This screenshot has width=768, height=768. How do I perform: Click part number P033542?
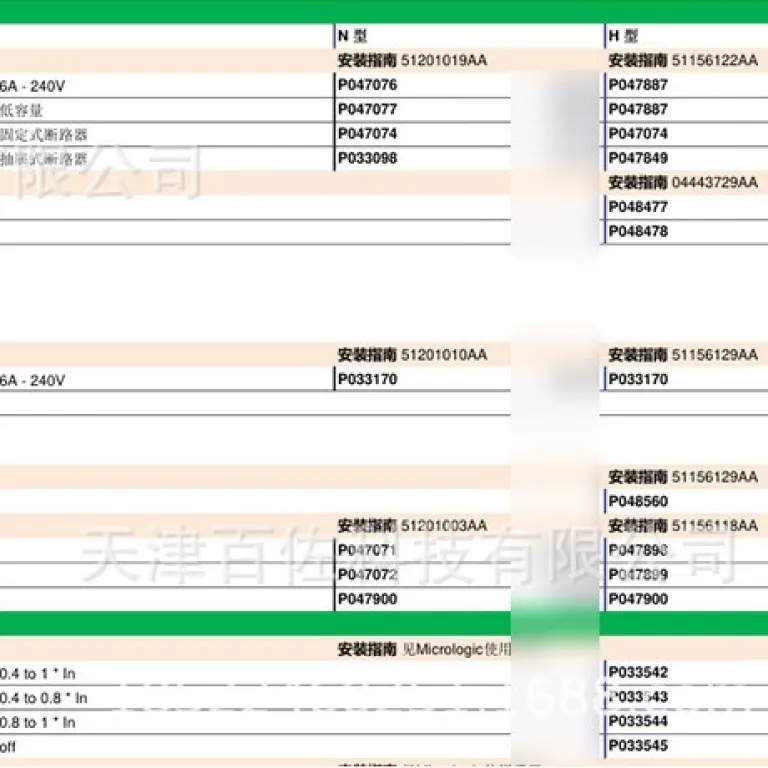pyautogui.click(x=638, y=672)
